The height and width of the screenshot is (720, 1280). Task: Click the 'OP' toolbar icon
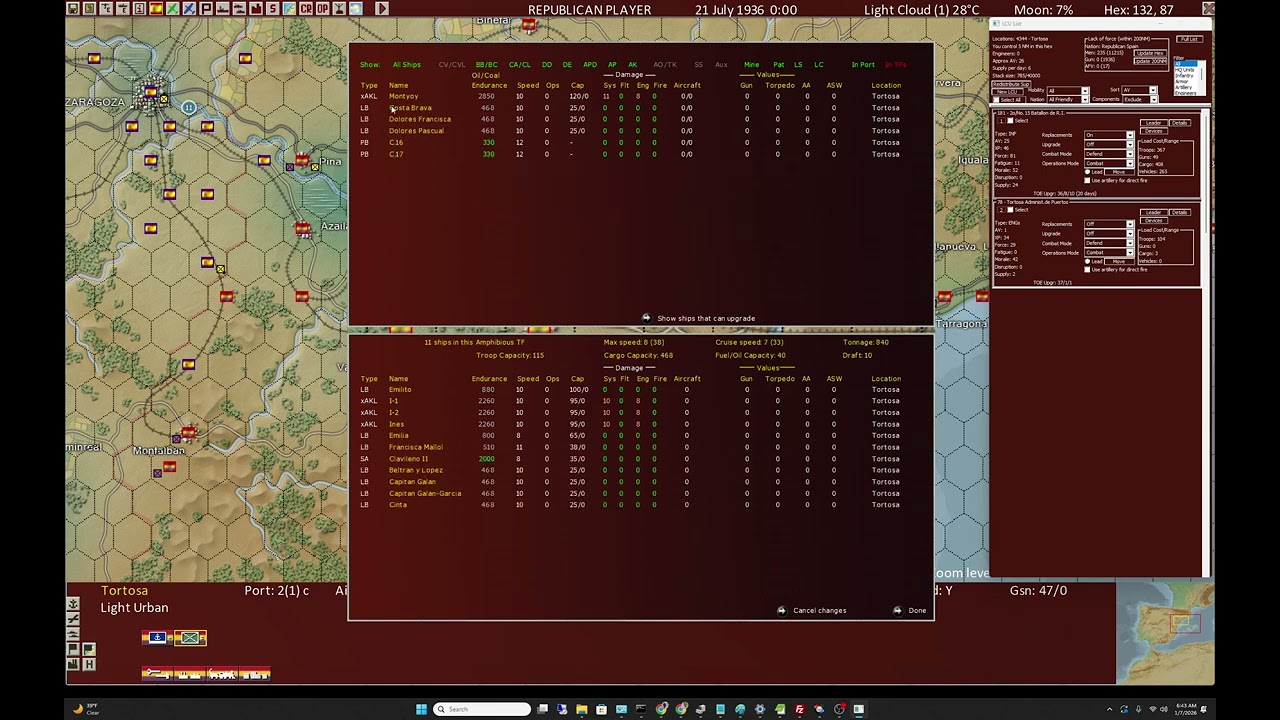click(x=322, y=8)
